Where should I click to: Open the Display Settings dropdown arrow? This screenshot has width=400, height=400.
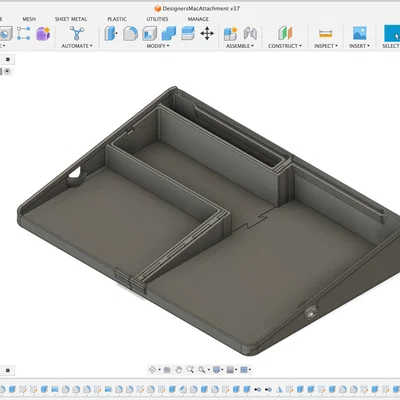(223, 370)
